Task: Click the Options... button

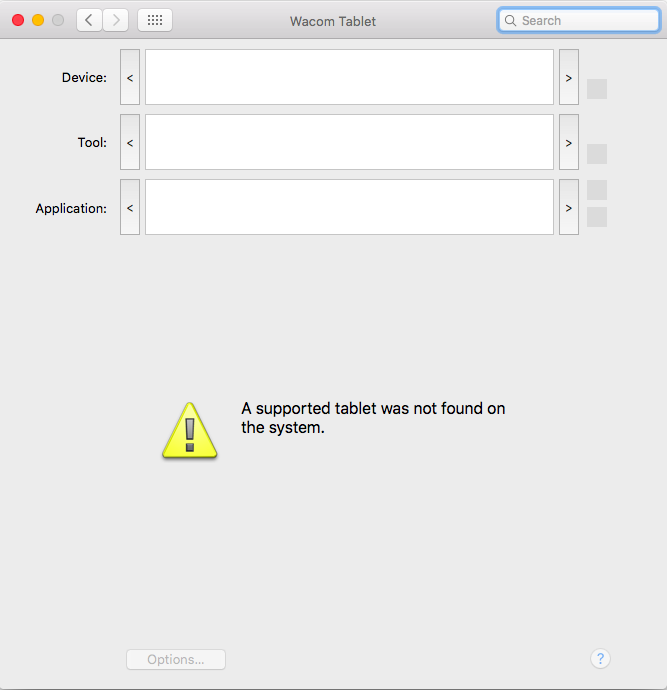Action: pyautogui.click(x=176, y=660)
